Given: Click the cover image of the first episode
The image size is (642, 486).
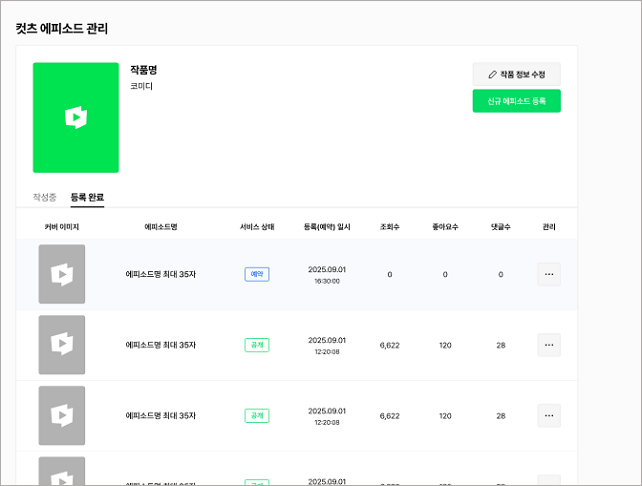Looking at the screenshot, I should click(62, 274).
